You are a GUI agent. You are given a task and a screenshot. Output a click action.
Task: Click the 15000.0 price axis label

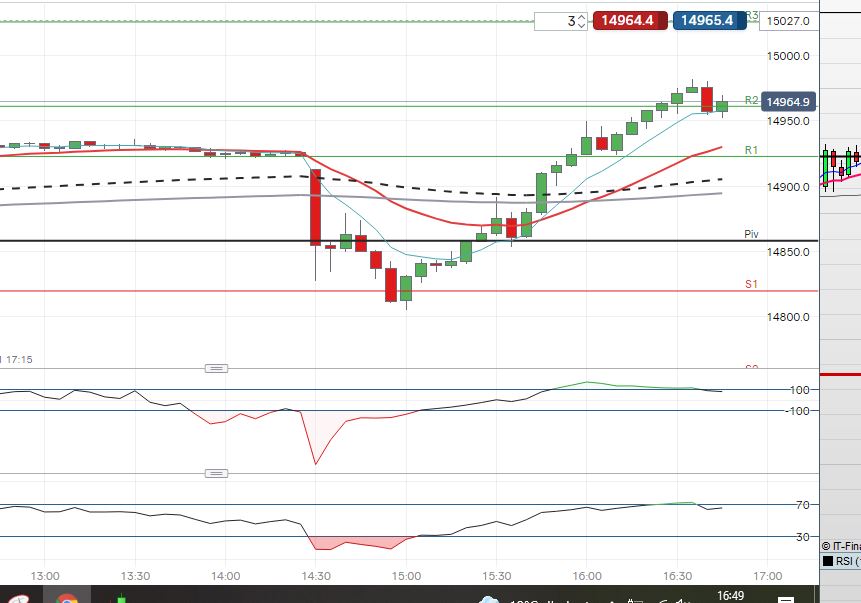(788, 56)
